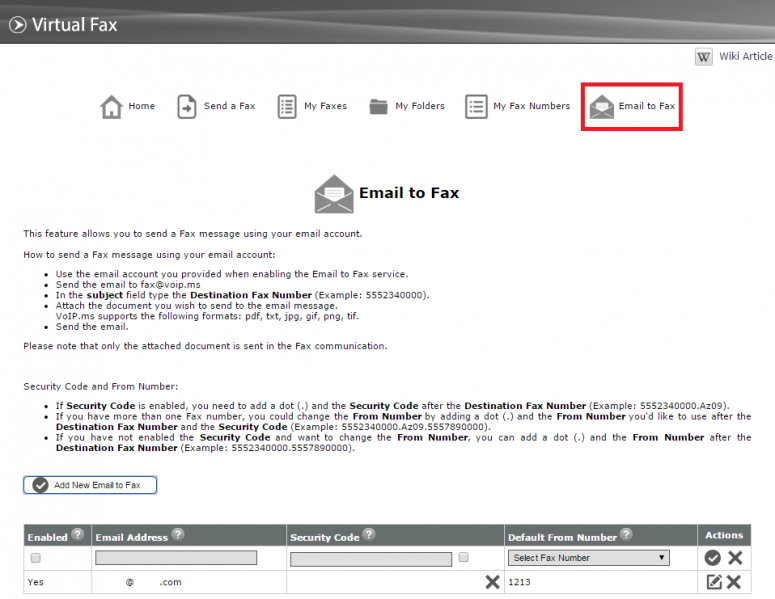Click the Send a Fax document icon

click(186, 106)
